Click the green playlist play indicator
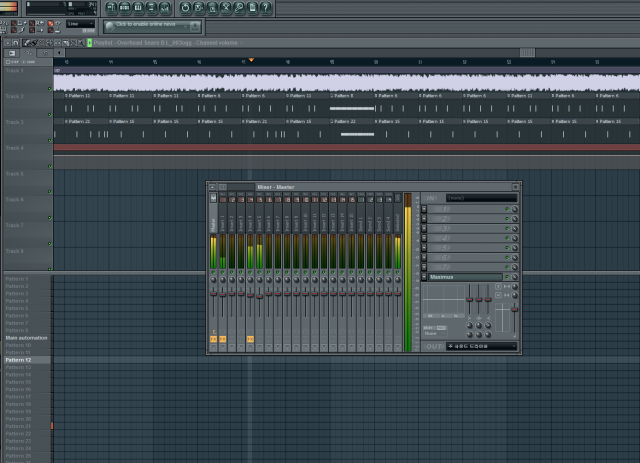The height and width of the screenshot is (463, 640). (x=89, y=43)
